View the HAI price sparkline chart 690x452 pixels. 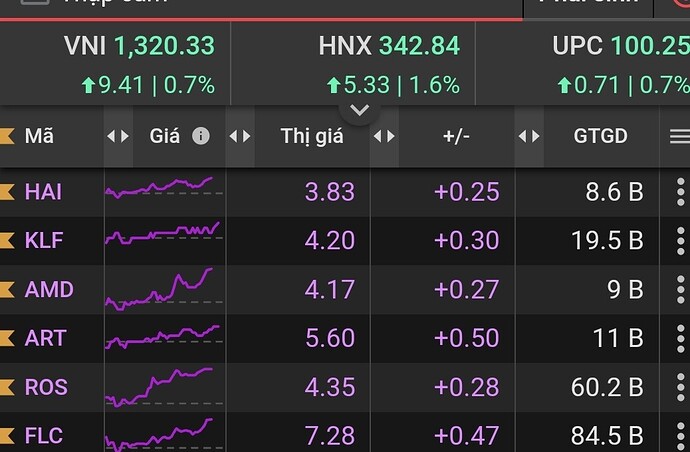(x=164, y=188)
